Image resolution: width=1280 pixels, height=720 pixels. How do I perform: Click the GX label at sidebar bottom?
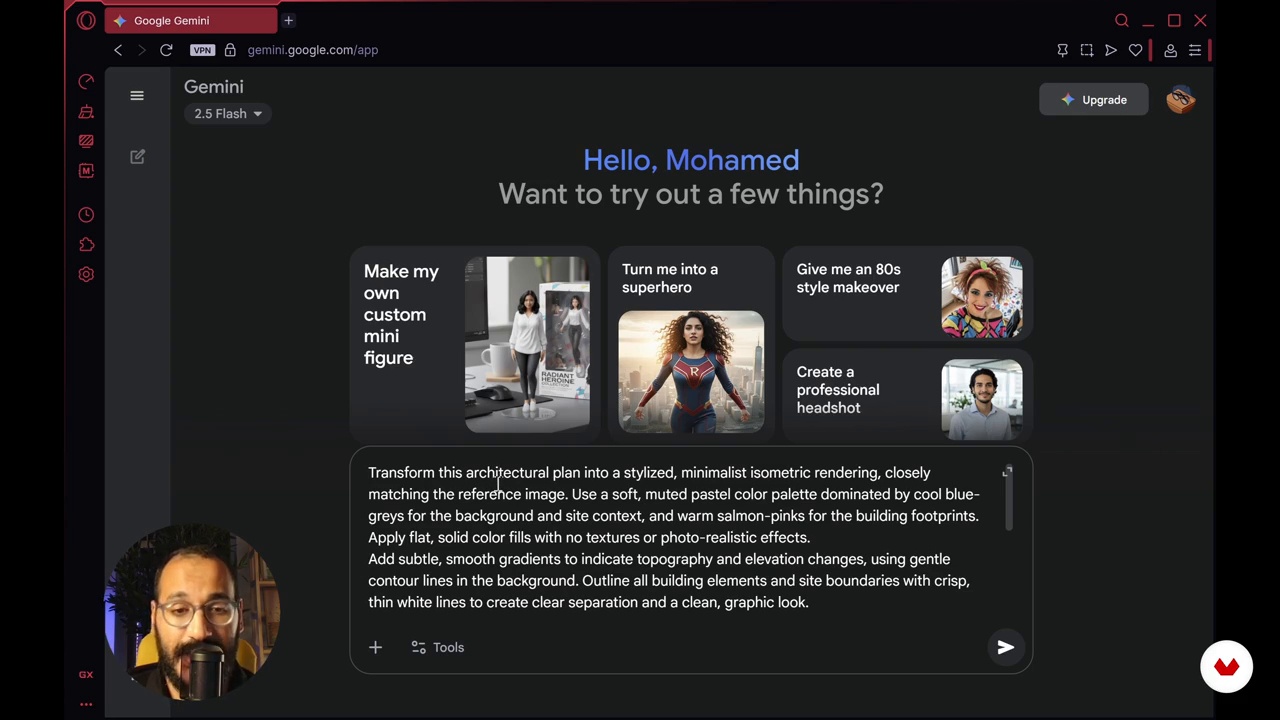[86, 675]
